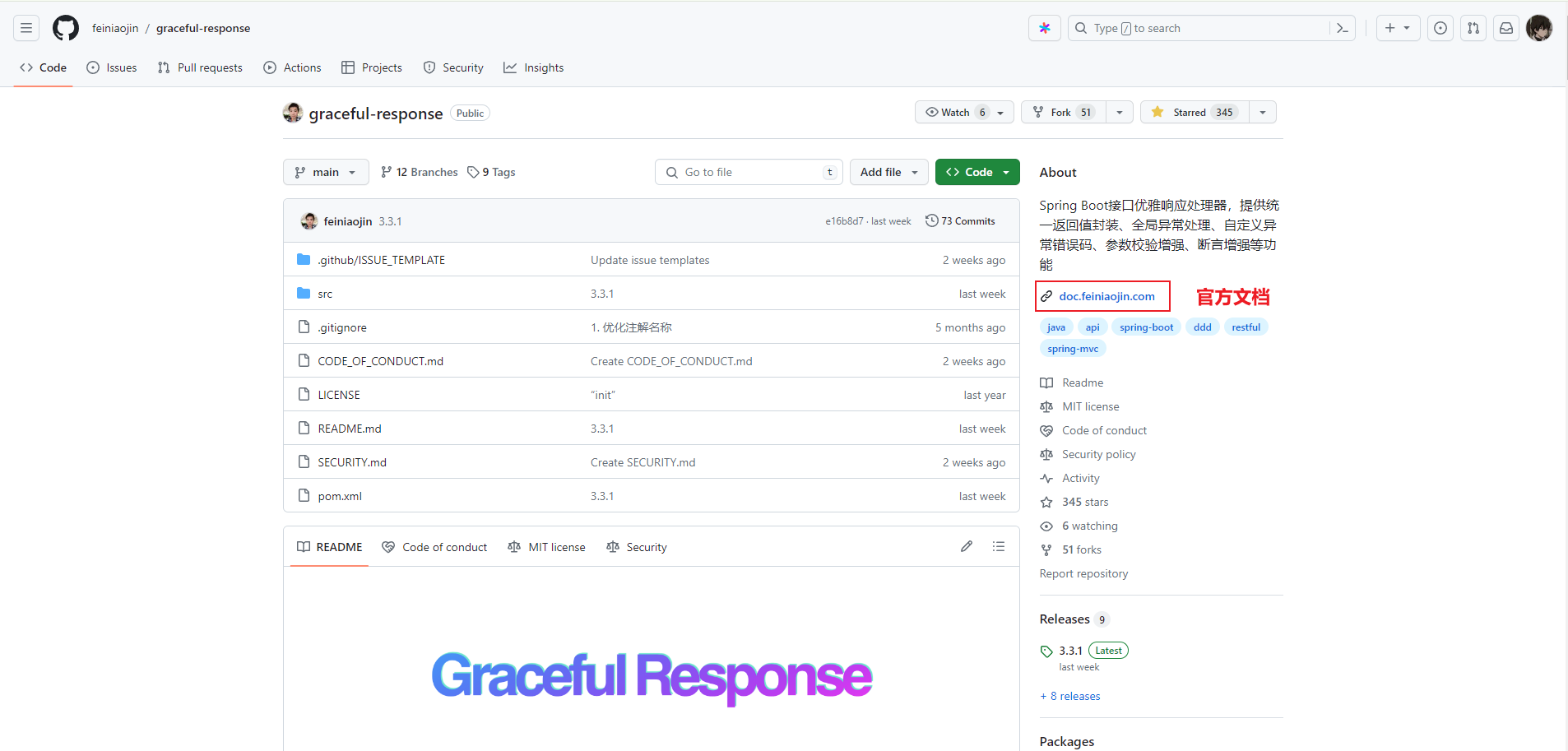Open the feiniaojin owner link in breadcrumb
This screenshot has width=1568, height=751.
[115, 28]
